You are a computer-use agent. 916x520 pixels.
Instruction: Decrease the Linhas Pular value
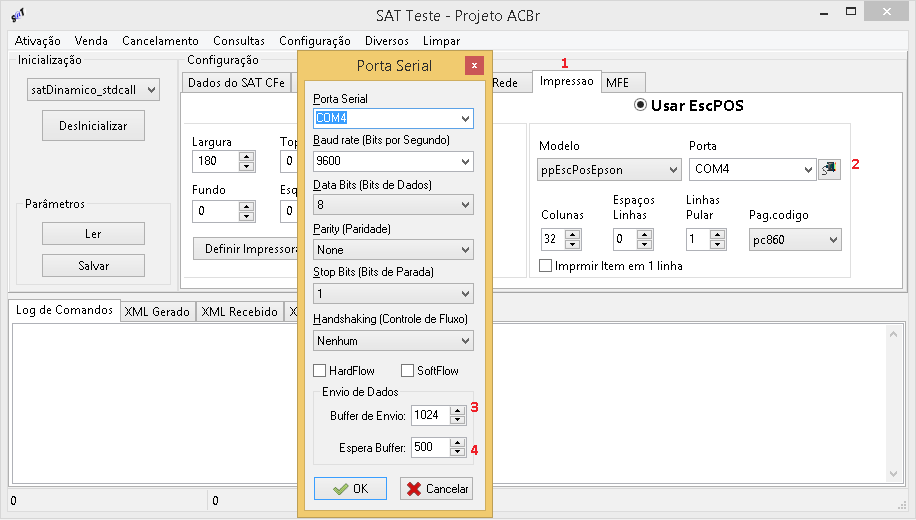(x=717, y=244)
